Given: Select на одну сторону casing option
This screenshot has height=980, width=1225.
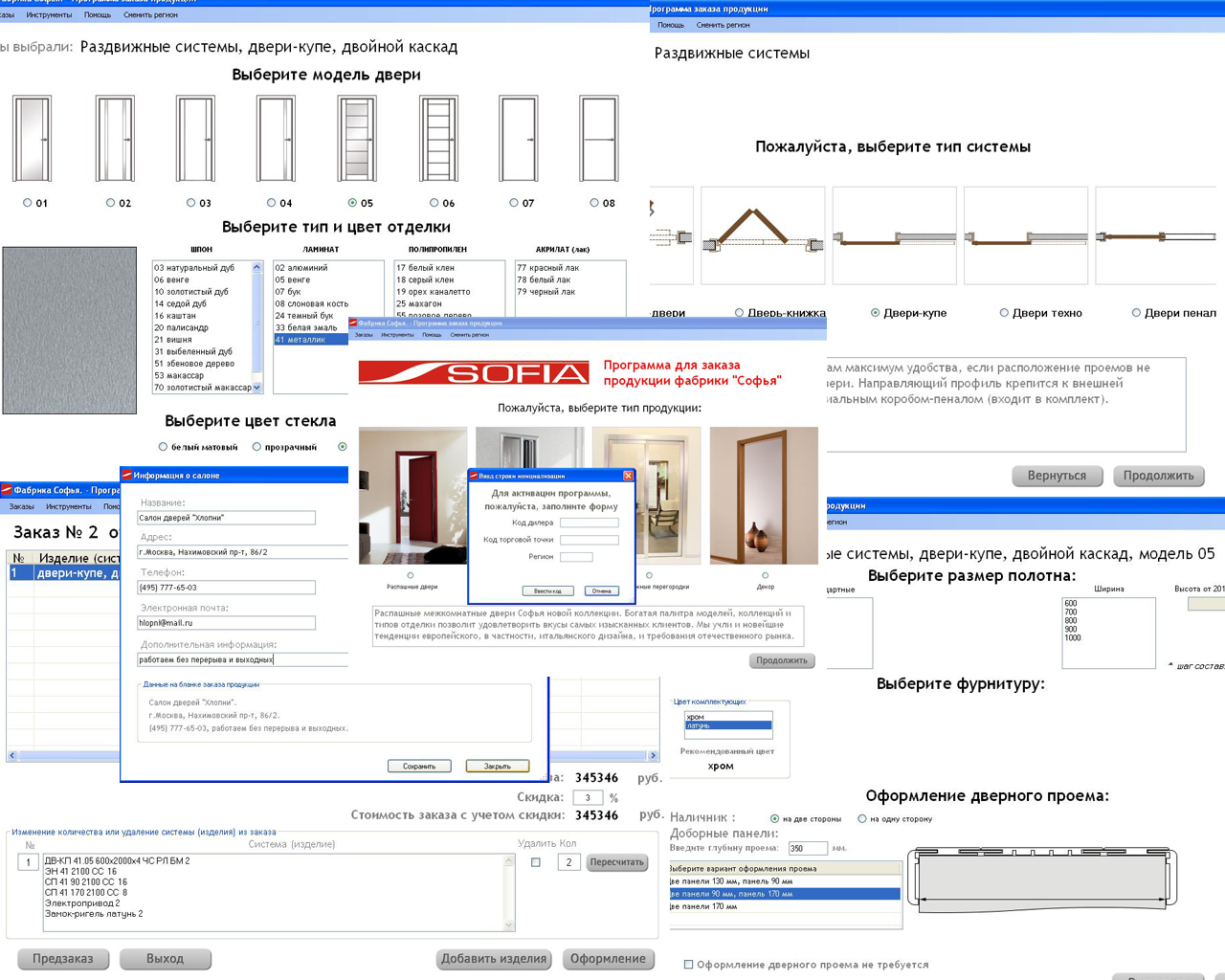Looking at the screenshot, I should 862,819.
